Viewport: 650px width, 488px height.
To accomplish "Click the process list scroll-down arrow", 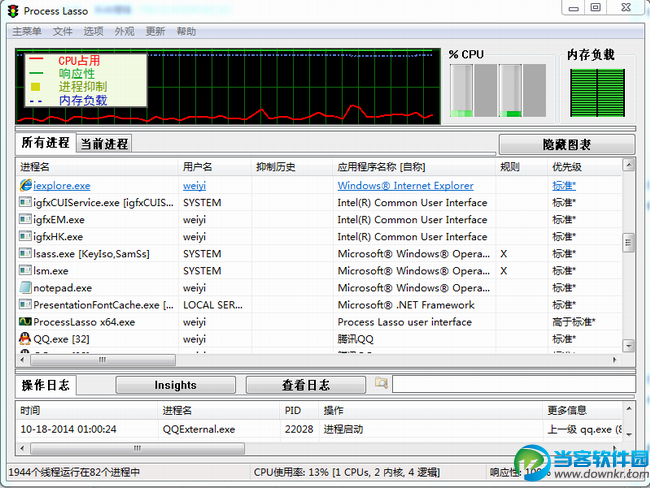I will (629, 346).
